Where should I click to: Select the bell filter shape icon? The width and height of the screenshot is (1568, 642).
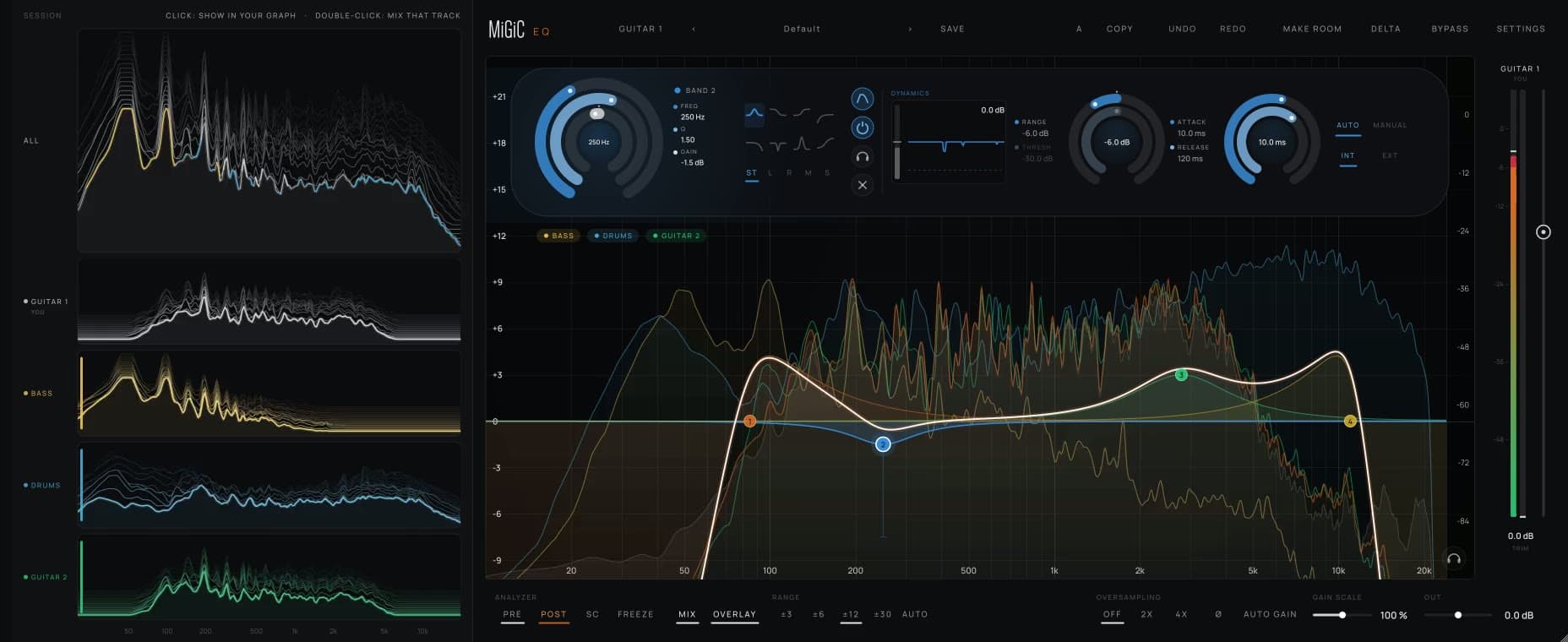[x=754, y=113]
